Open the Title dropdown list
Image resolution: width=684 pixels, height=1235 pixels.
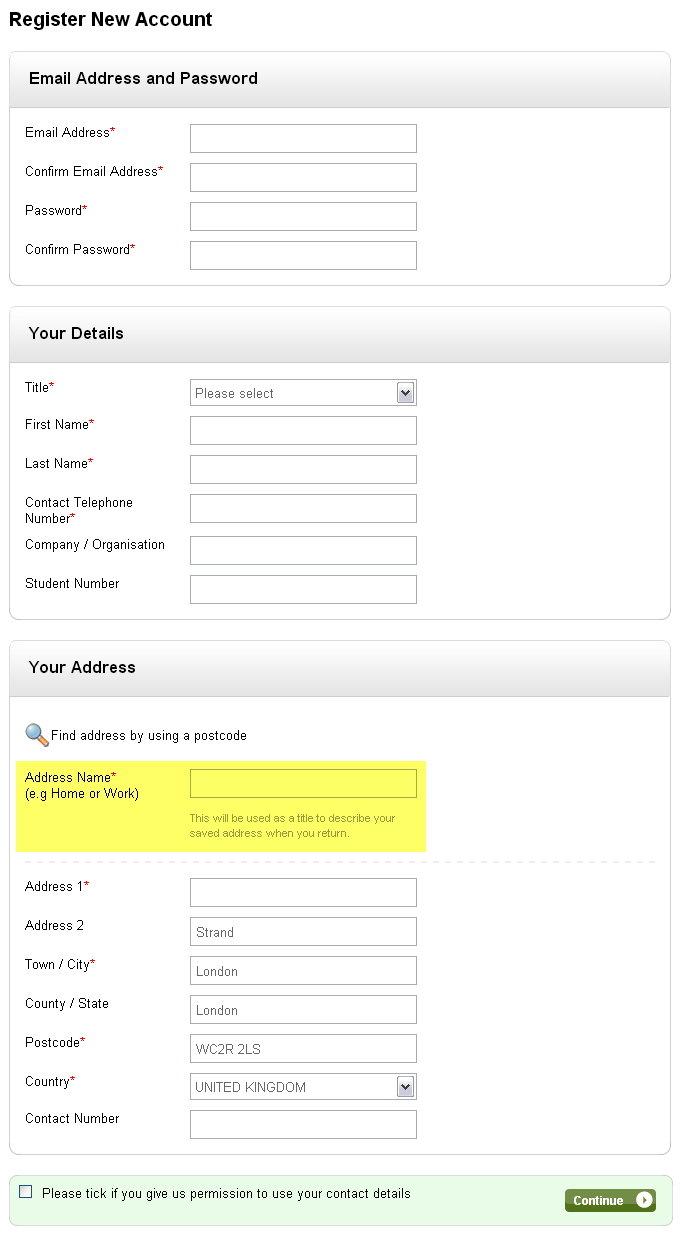(303, 393)
